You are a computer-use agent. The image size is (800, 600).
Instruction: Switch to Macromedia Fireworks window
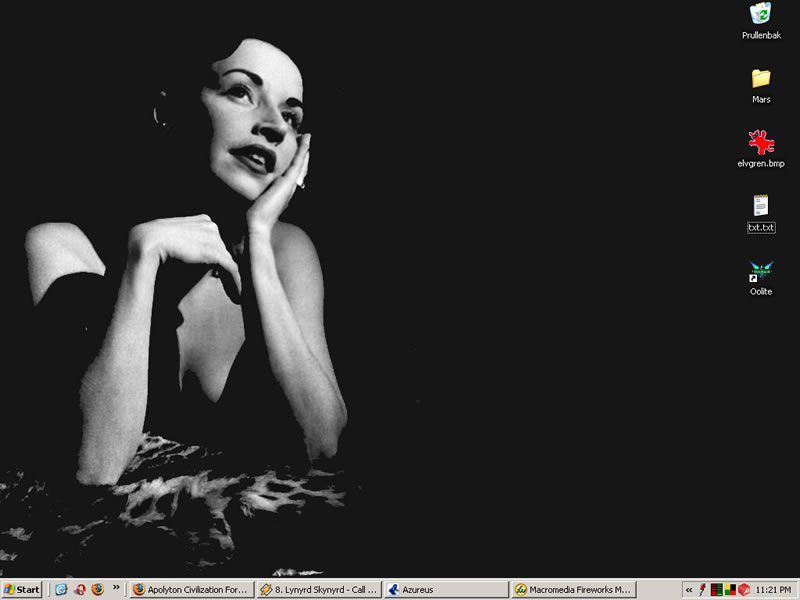(573, 590)
